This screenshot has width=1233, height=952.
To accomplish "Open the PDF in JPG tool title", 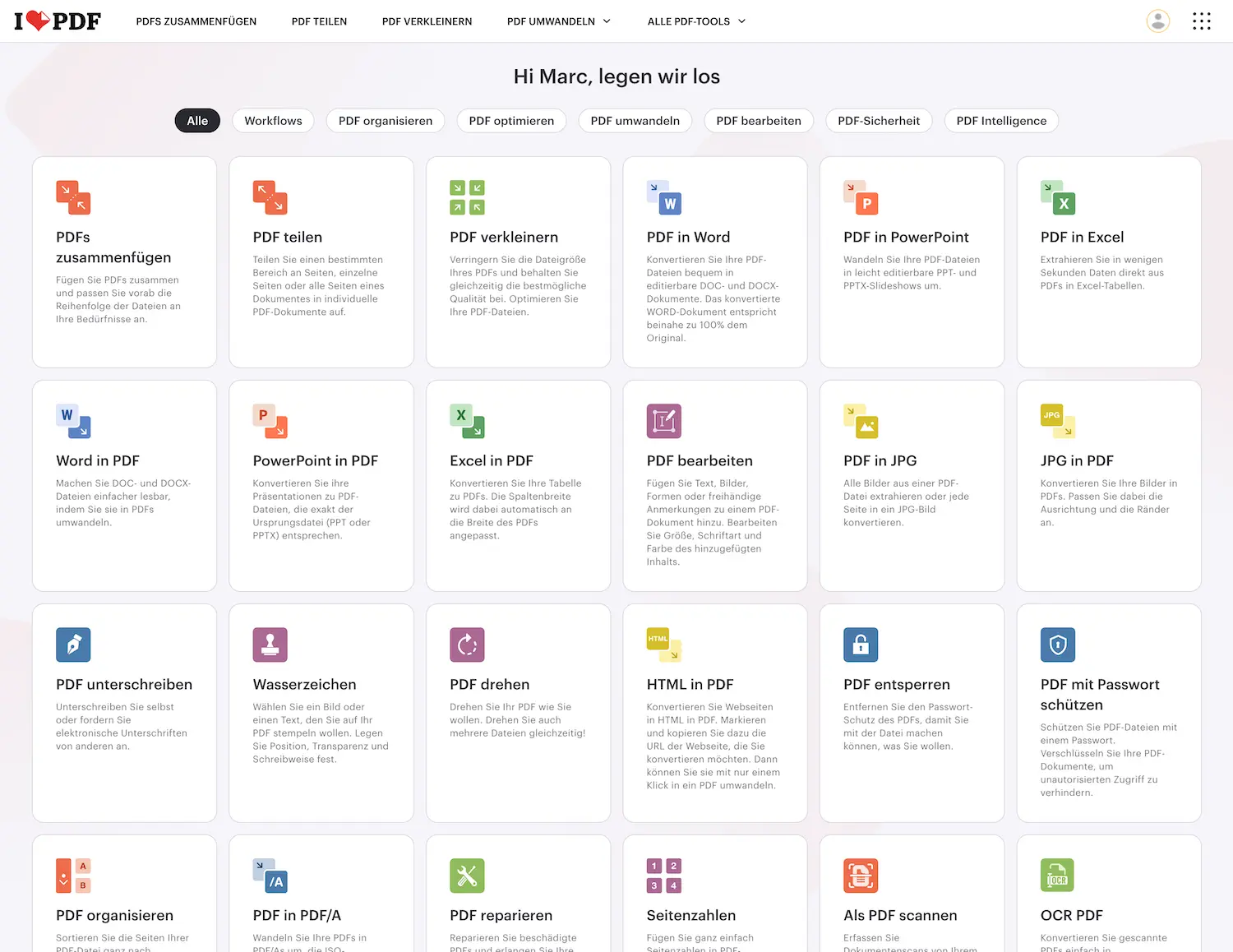I will [880, 461].
